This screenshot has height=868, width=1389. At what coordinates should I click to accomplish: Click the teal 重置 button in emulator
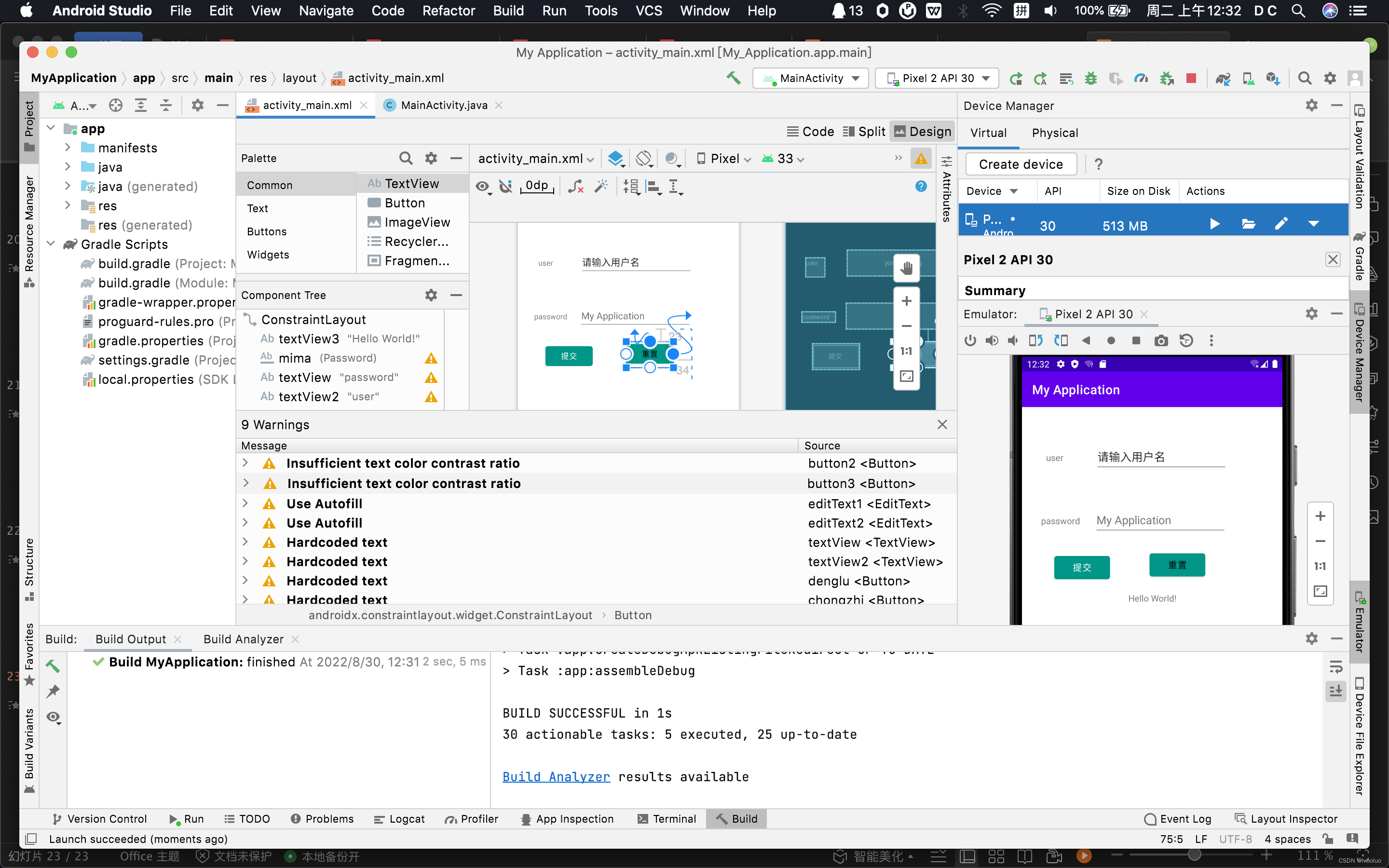pos(1177,565)
